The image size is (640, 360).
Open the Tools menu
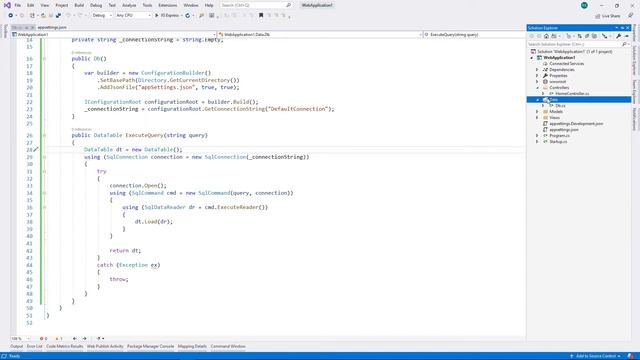(147, 5)
